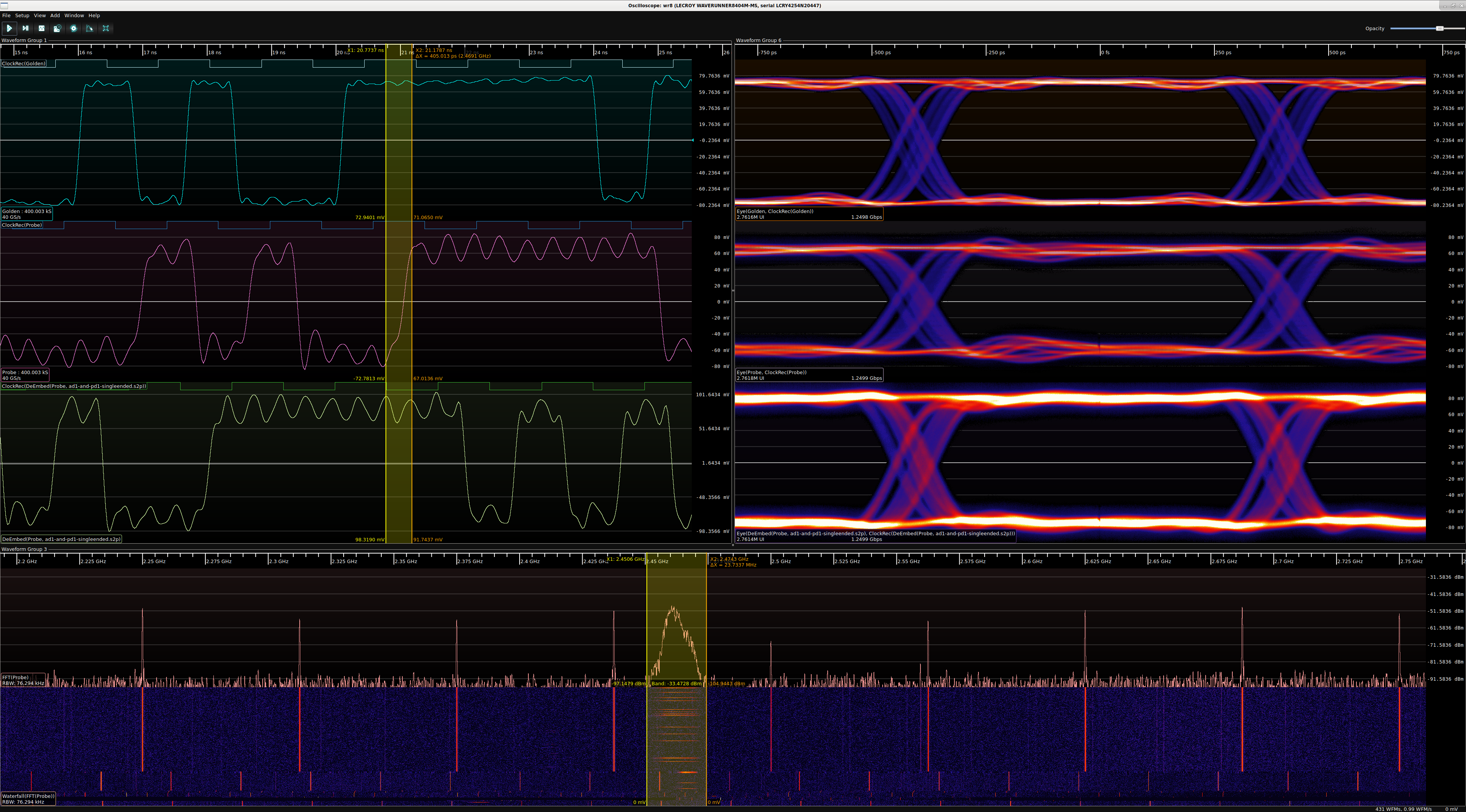
Task: Click the refresh settings gear icon
Action: pos(73,28)
